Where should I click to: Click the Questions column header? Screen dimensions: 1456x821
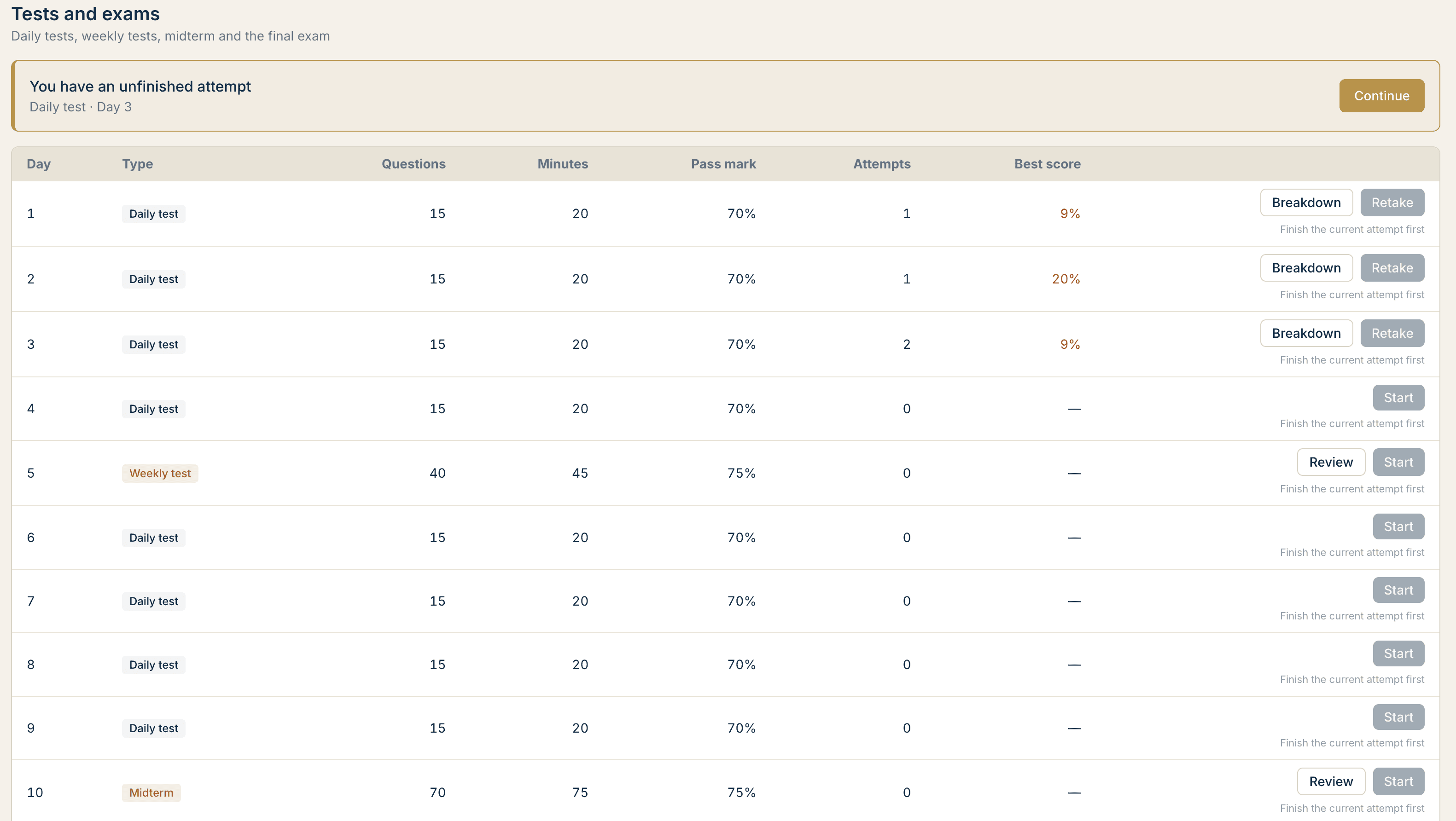click(x=413, y=164)
